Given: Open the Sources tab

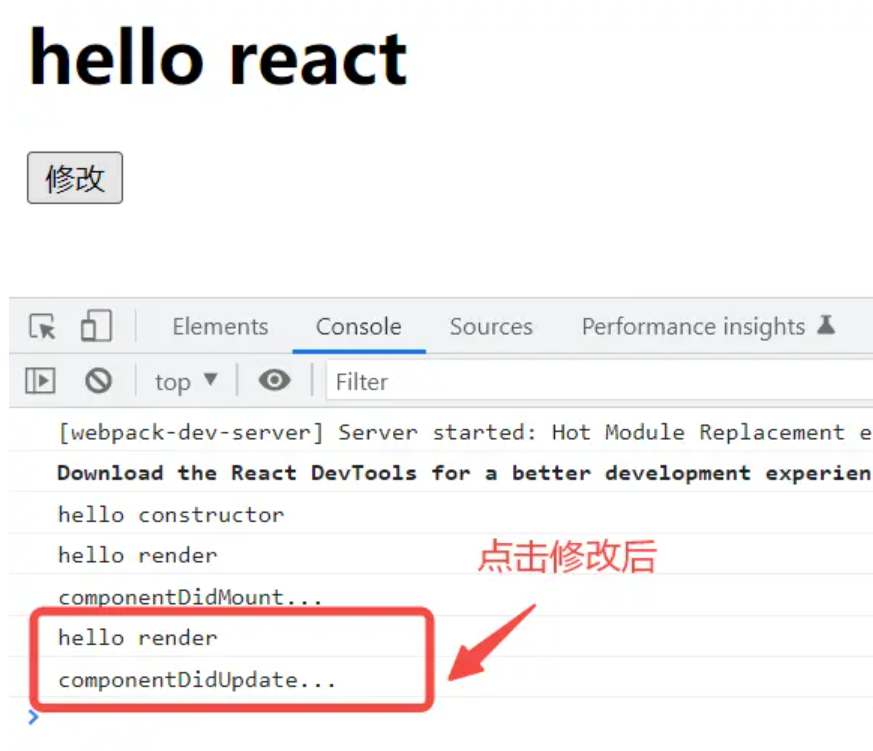Looking at the screenshot, I should (491, 326).
